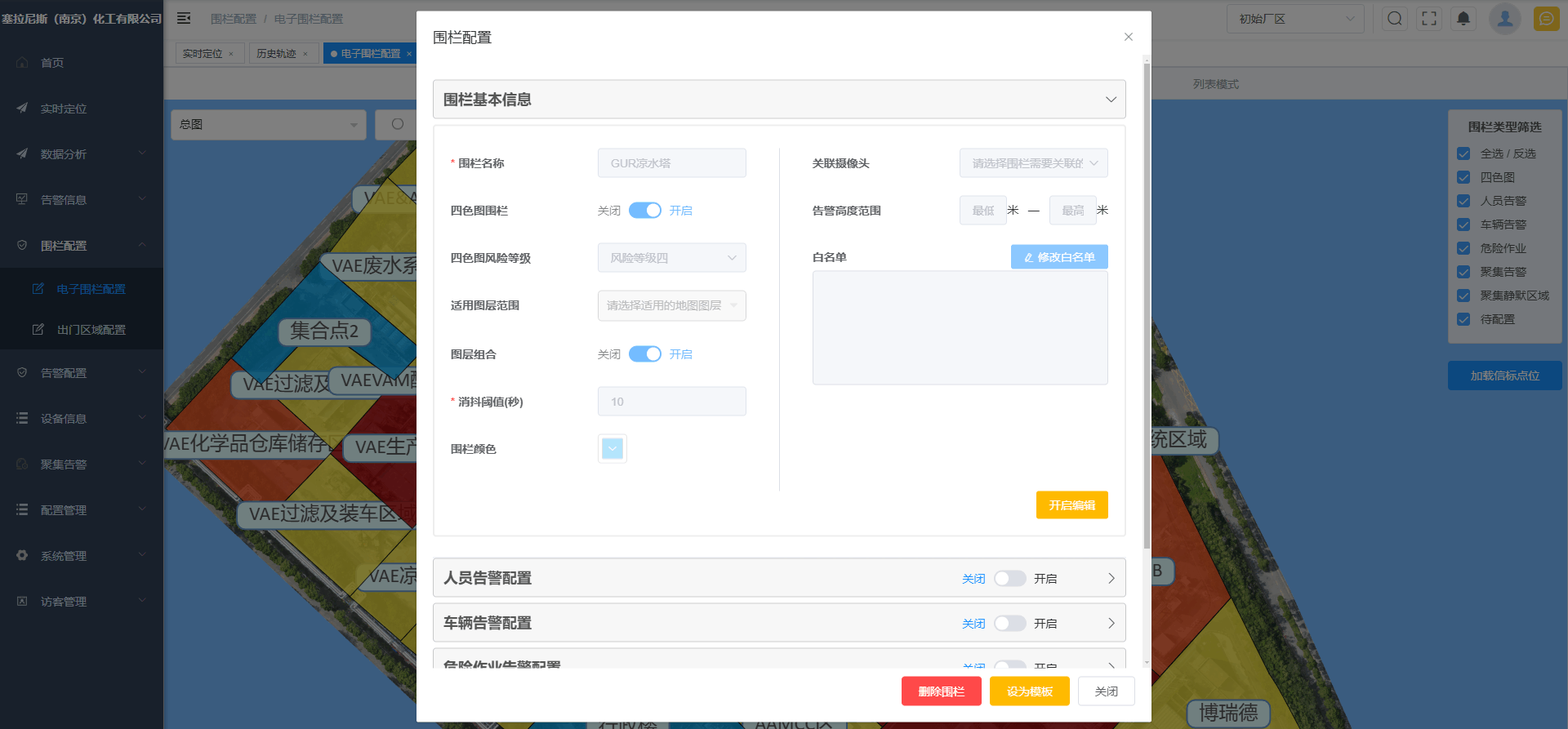Expand the 车辆告警配置 section arrow
The image size is (1568, 729).
1111,623
